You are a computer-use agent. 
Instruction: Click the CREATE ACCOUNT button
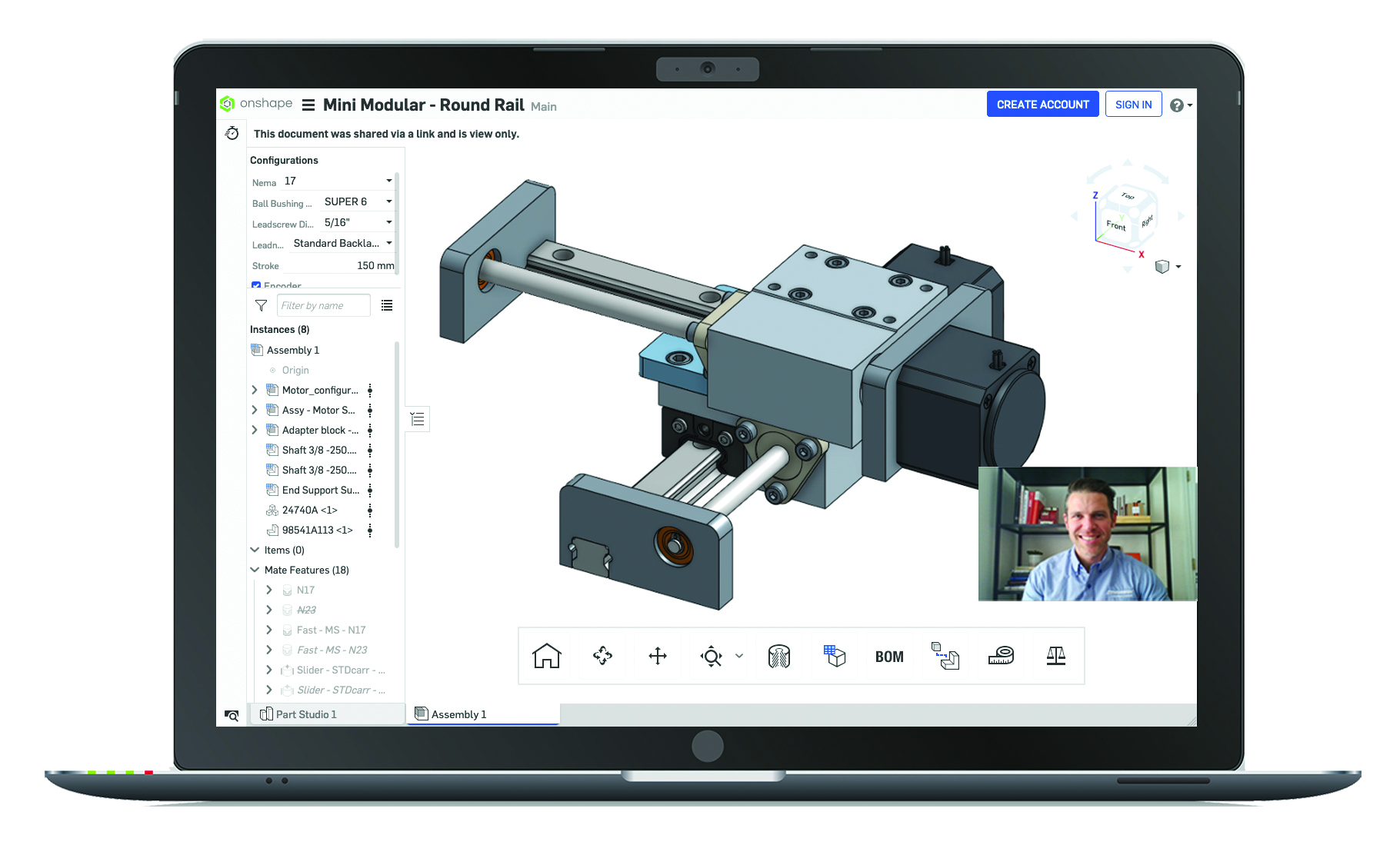click(1042, 105)
